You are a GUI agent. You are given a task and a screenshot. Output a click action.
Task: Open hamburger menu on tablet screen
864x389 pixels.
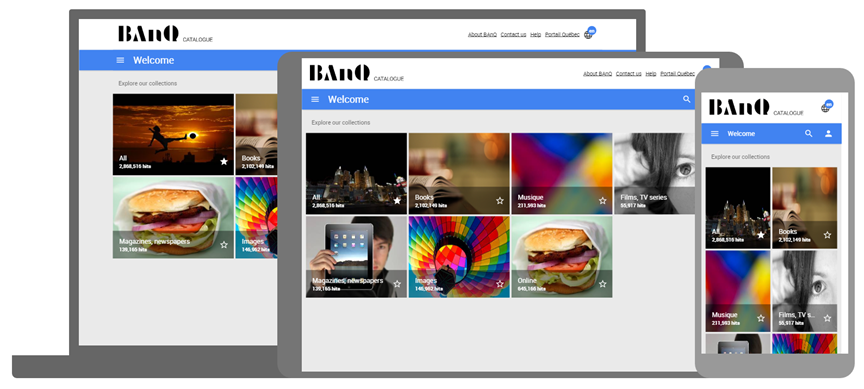(315, 99)
